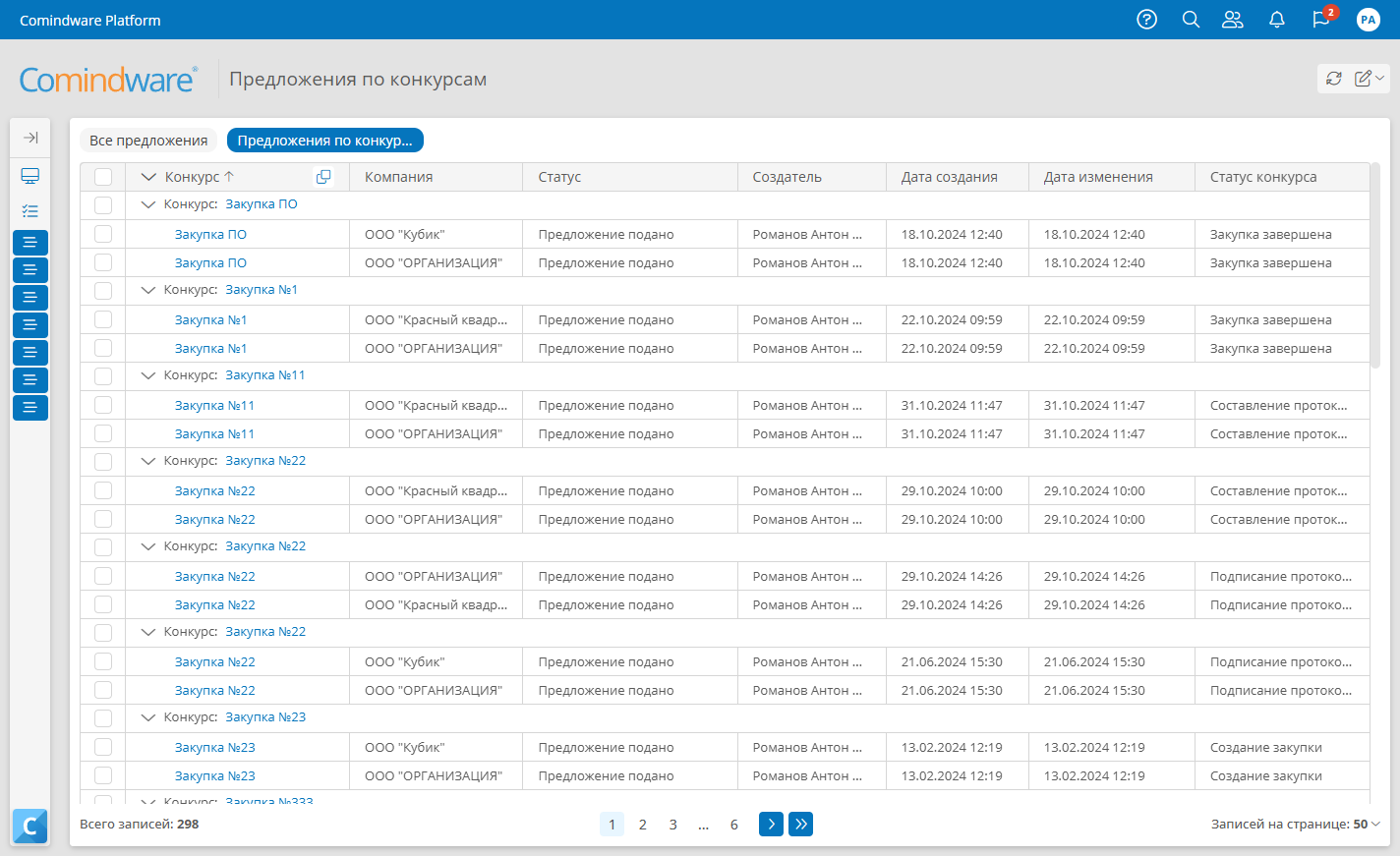The image size is (1400, 856).
Task: Open the task list sidebar icon
Action: tap(30, 211)
